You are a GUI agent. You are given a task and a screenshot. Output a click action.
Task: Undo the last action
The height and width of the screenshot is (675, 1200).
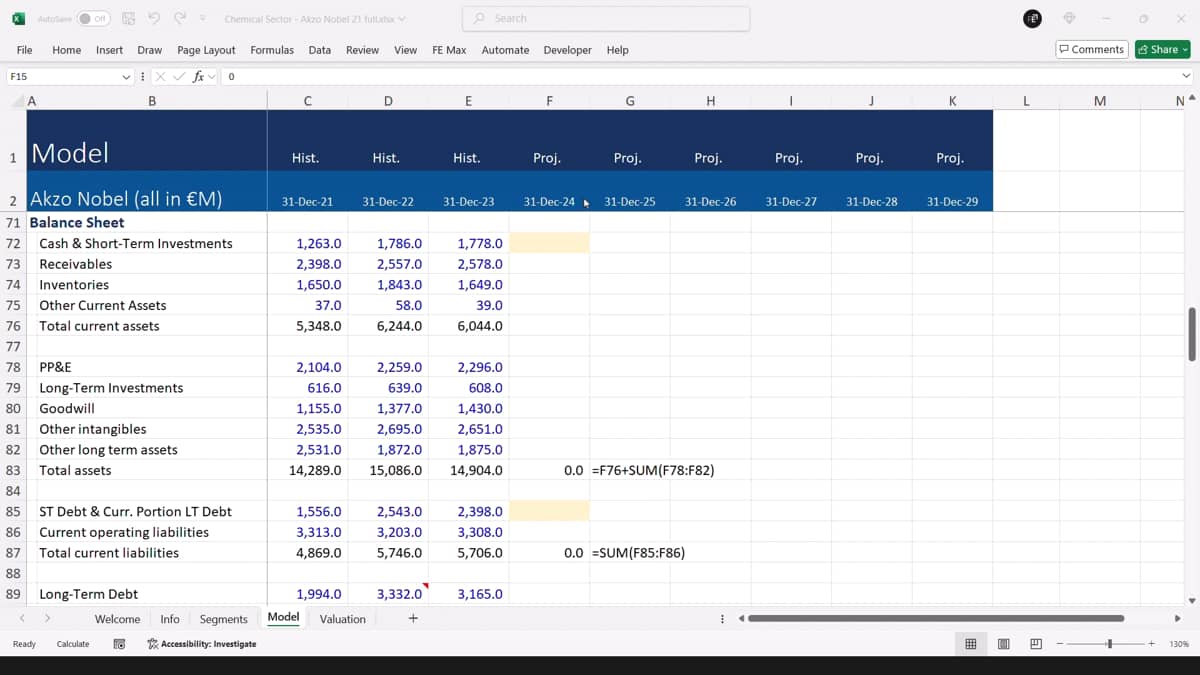click(x=154, y=19)
